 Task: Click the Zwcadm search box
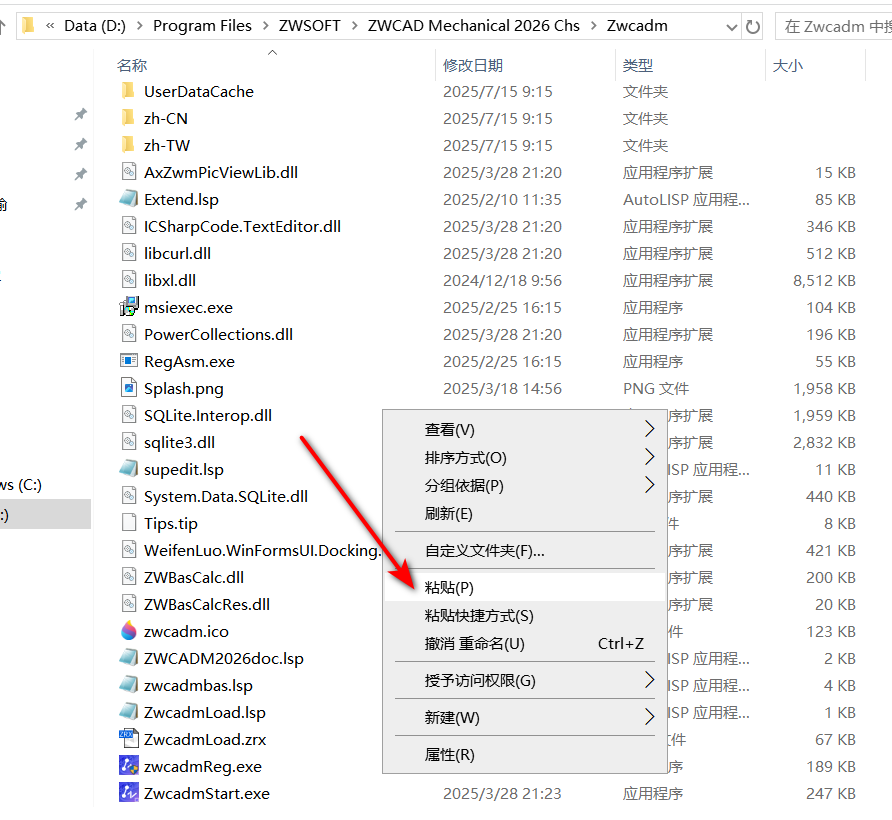(x=834, y=26)
